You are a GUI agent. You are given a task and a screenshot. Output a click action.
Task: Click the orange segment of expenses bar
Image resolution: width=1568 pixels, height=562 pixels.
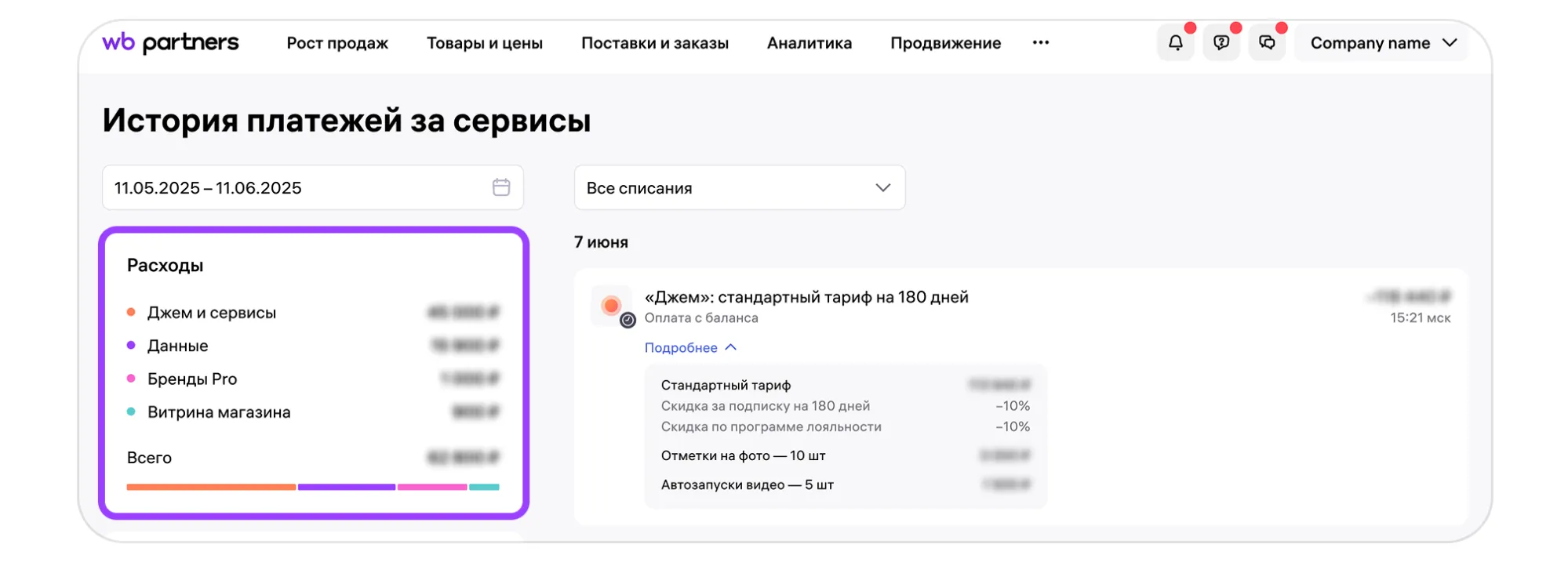pos(211,487)
